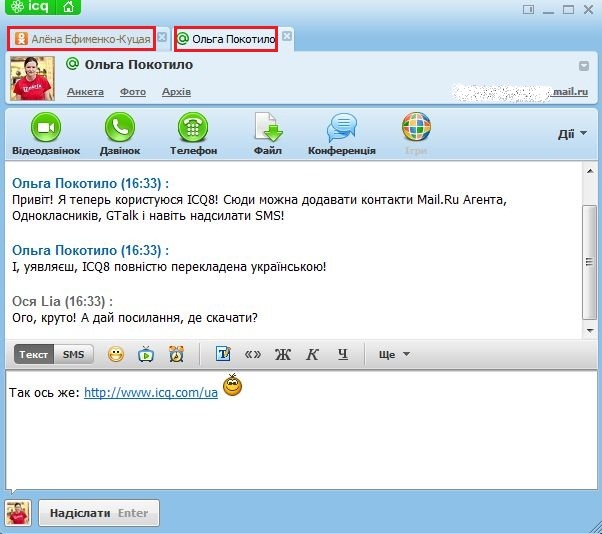Send a file using Файл icon
The image size is (602, 534).
point(268,128)
